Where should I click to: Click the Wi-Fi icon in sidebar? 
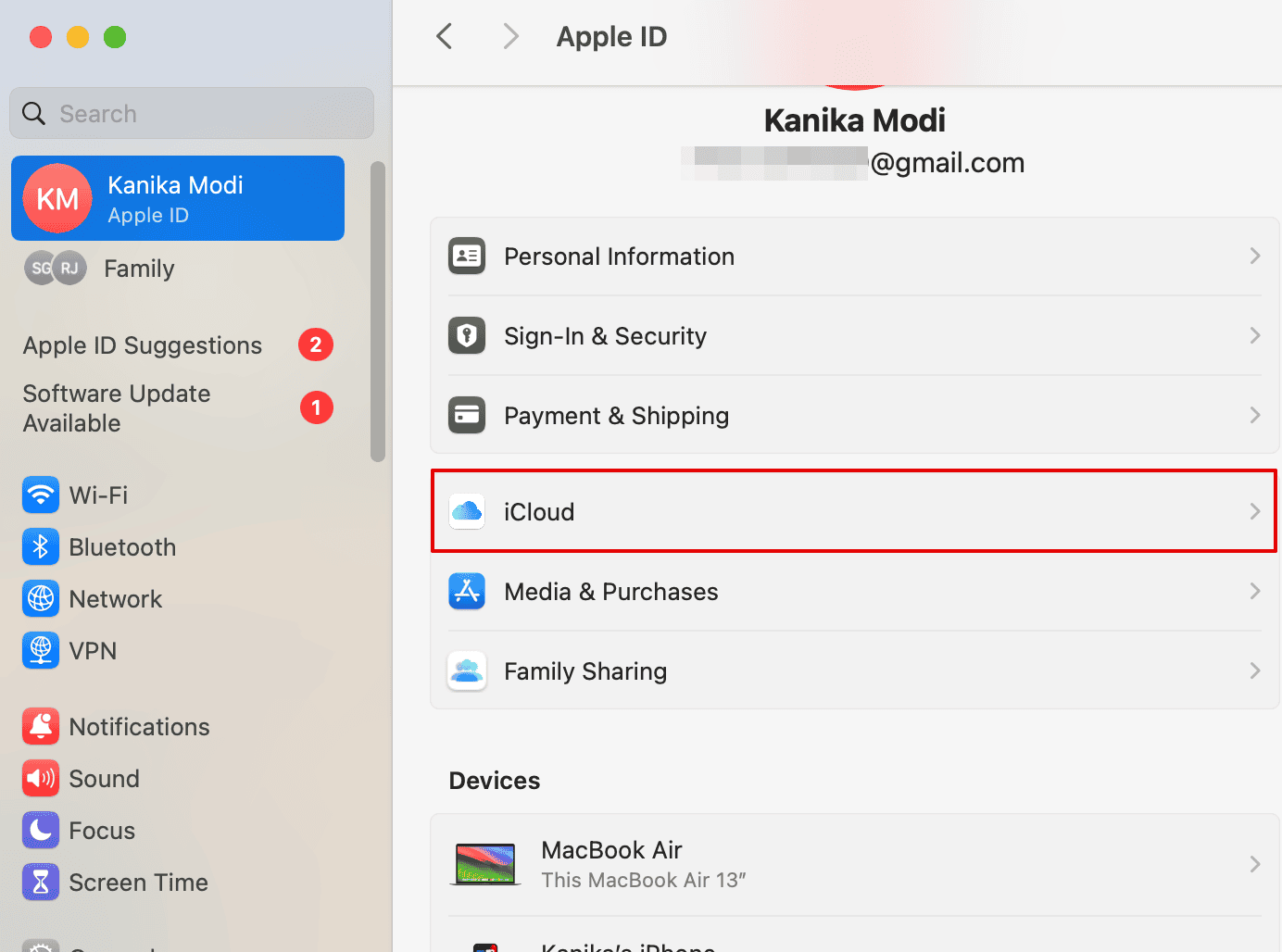(41, 495)
